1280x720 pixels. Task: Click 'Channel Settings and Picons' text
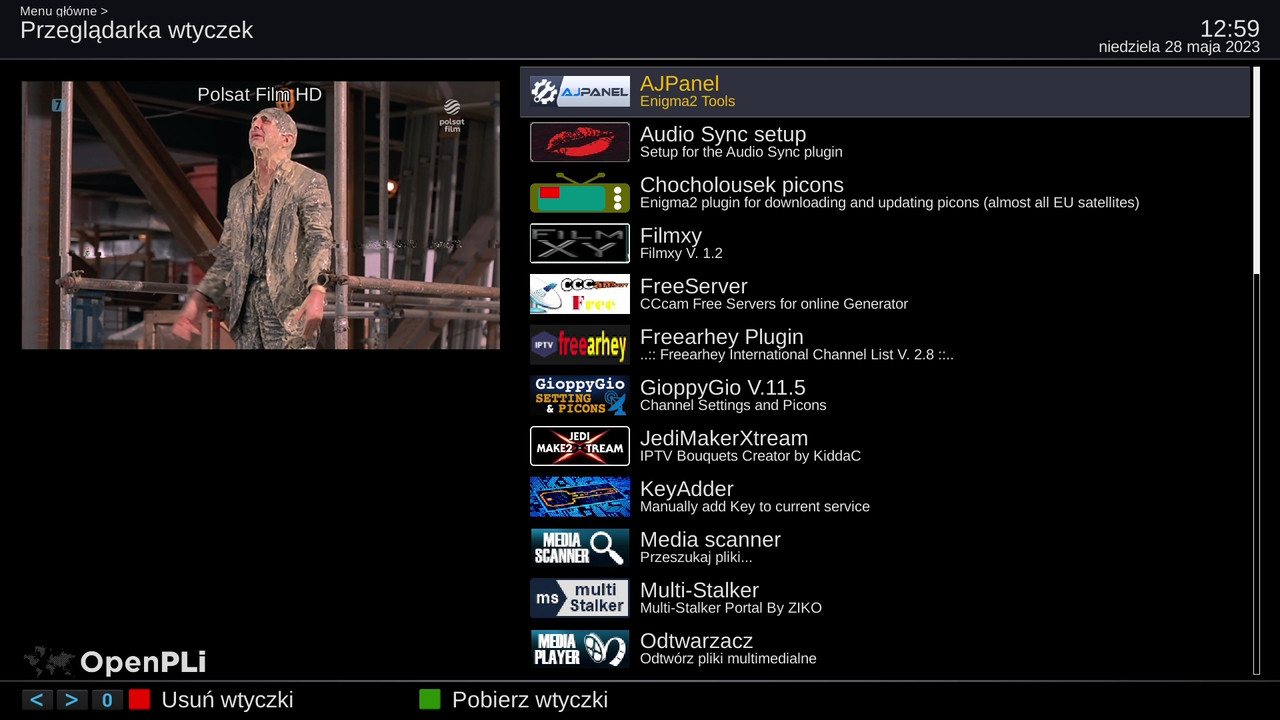pos(733,406)
